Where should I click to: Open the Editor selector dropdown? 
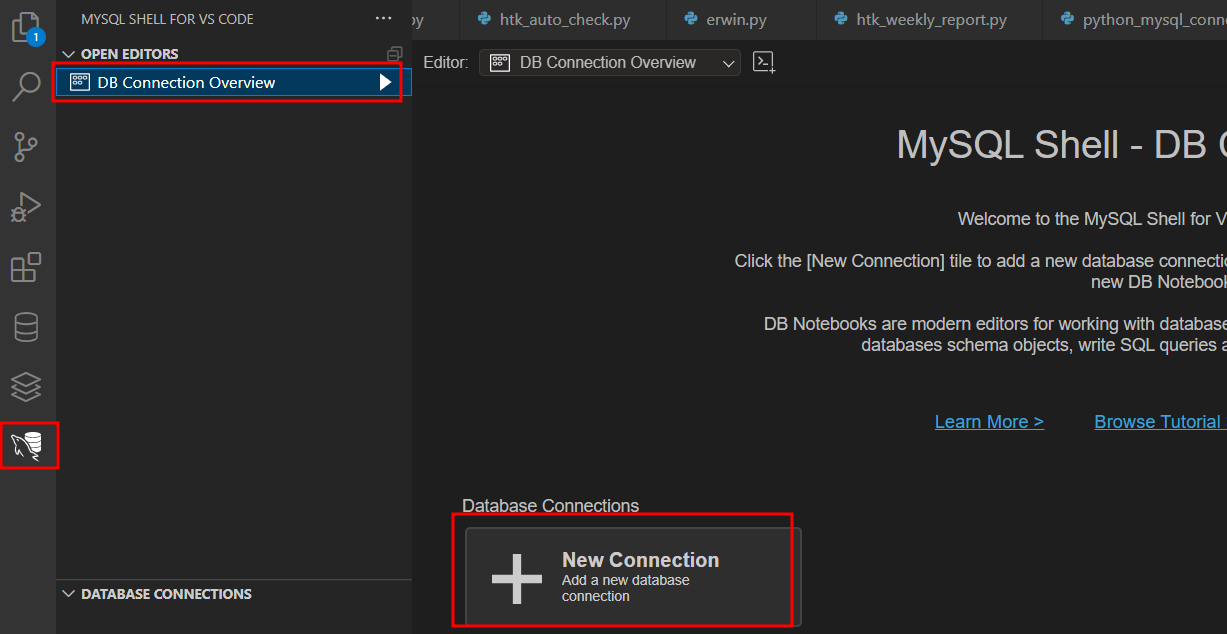click(610, 62)
